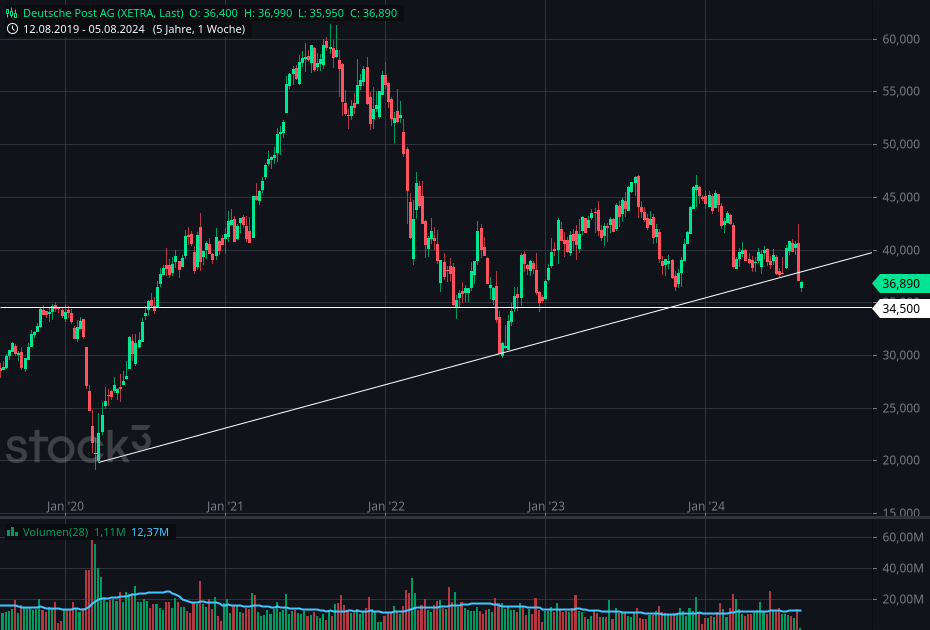Select the Volumen(28) legend entry
The height and width of the screenshot is (630, 930).
(55, 533)
